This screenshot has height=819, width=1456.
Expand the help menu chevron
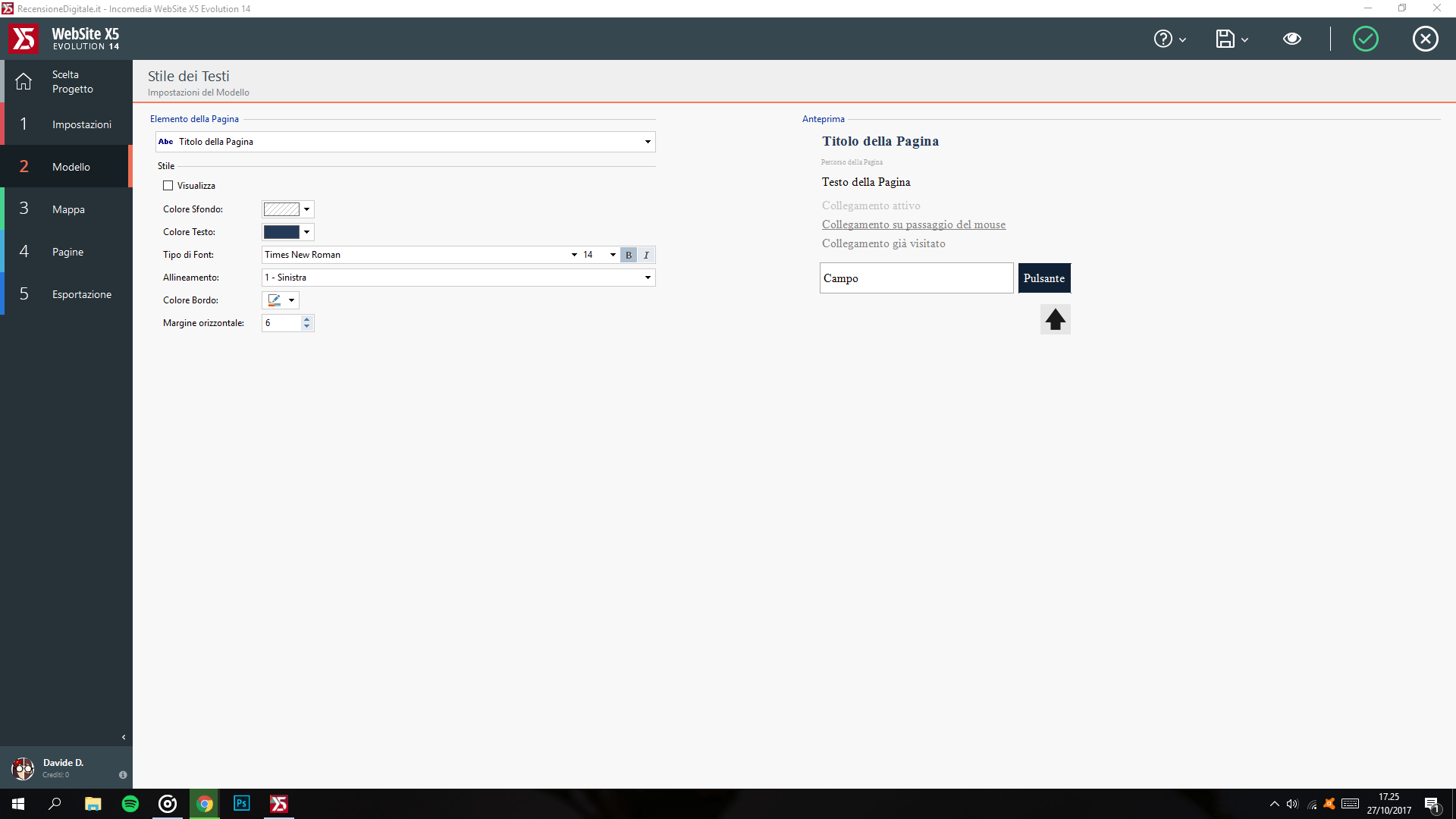(x=1182, y=39)
